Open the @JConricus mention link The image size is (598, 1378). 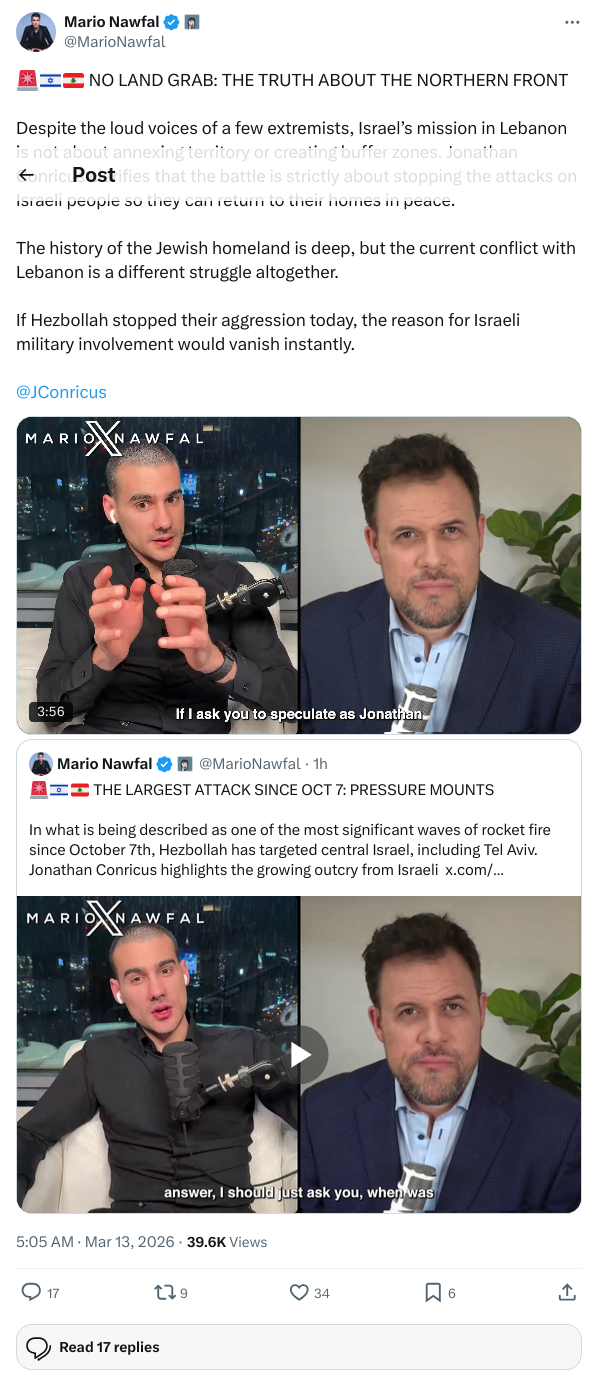point(61,392)
